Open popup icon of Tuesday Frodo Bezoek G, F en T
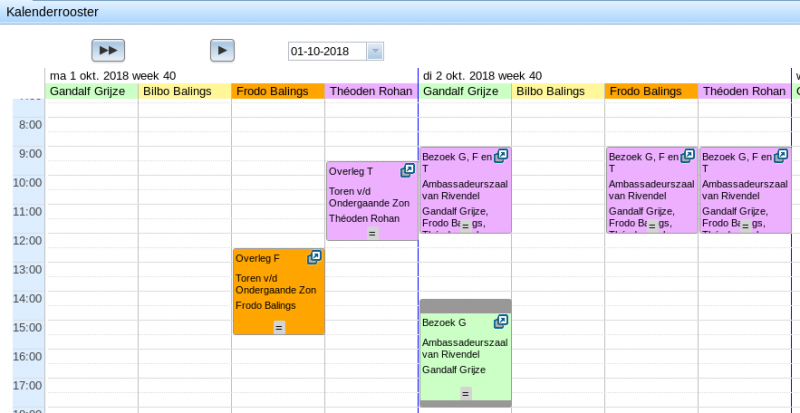 coord(688,156)
